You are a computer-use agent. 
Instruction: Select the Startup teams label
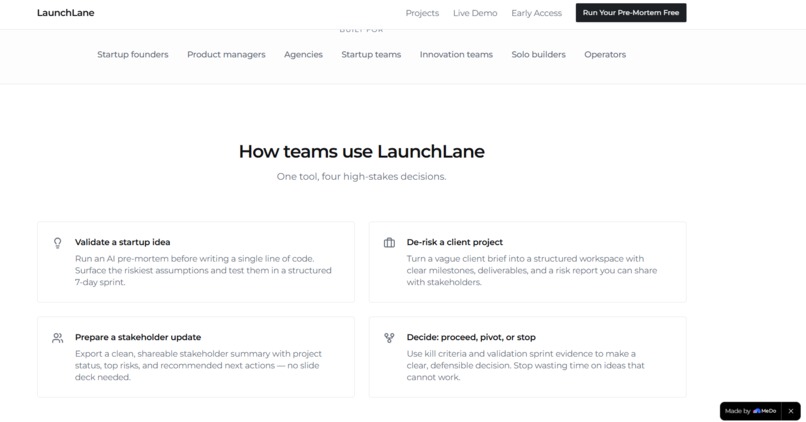coord(371,54)
